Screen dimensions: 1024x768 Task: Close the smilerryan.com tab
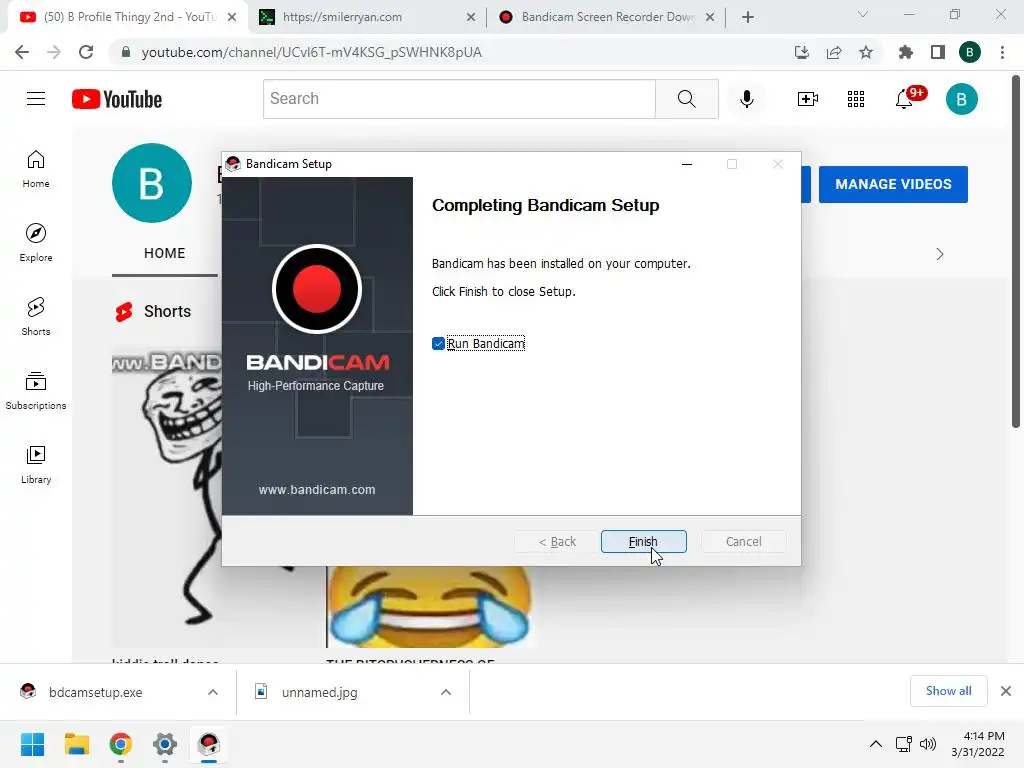pyautogui.click(x=471, y=17)
